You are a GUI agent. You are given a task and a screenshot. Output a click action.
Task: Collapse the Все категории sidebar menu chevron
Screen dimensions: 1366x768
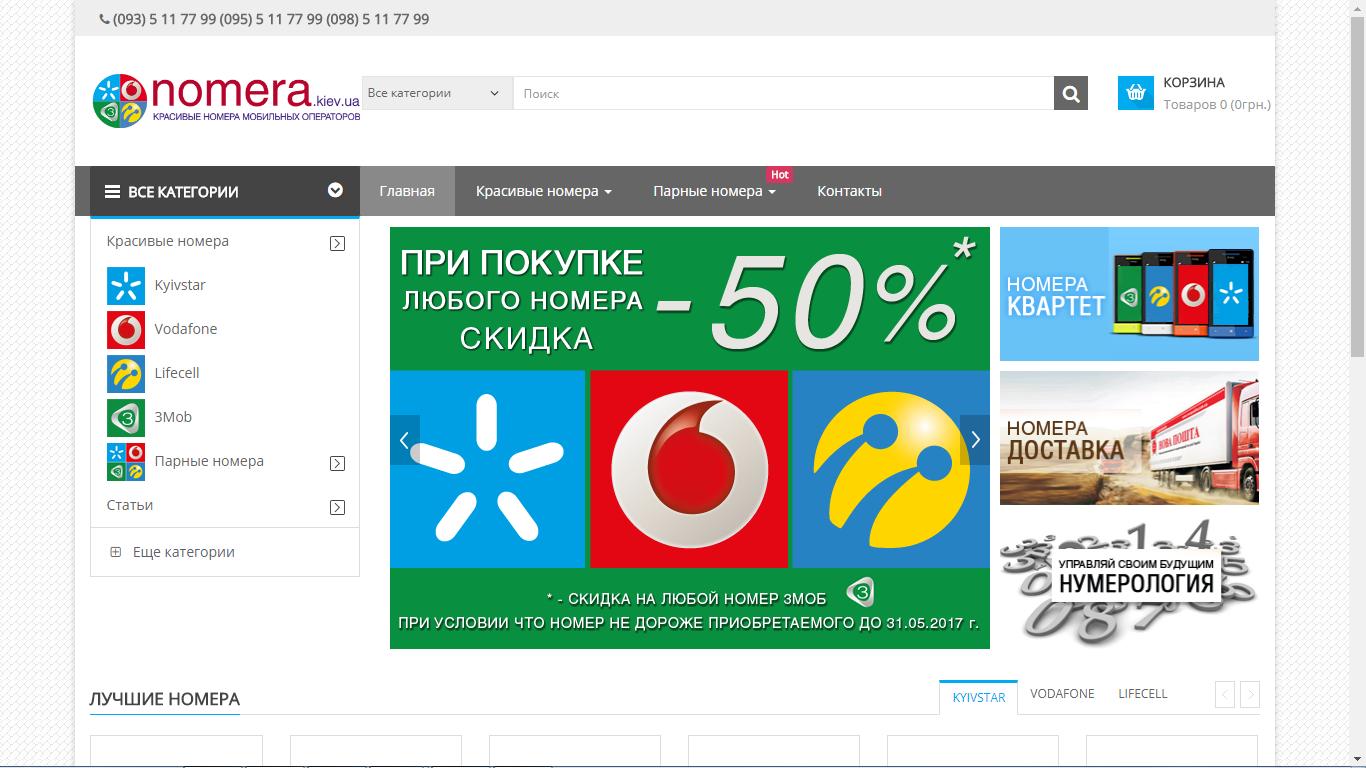pos(336,190)
